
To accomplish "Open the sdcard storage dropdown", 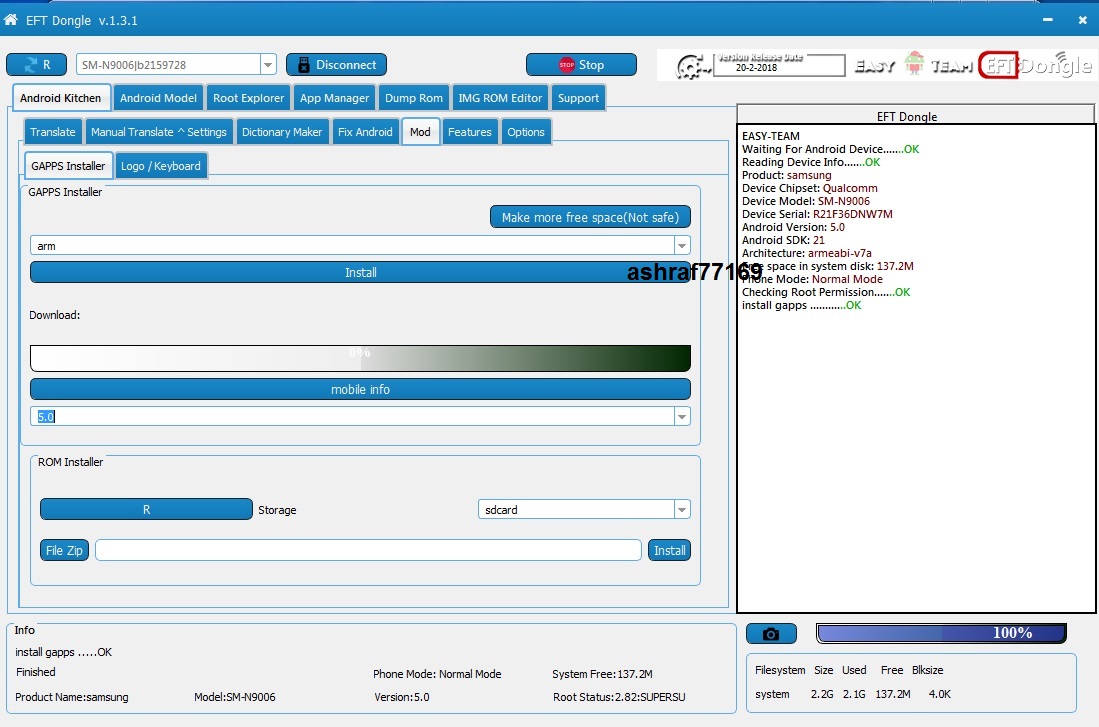I will click(681, 510).
